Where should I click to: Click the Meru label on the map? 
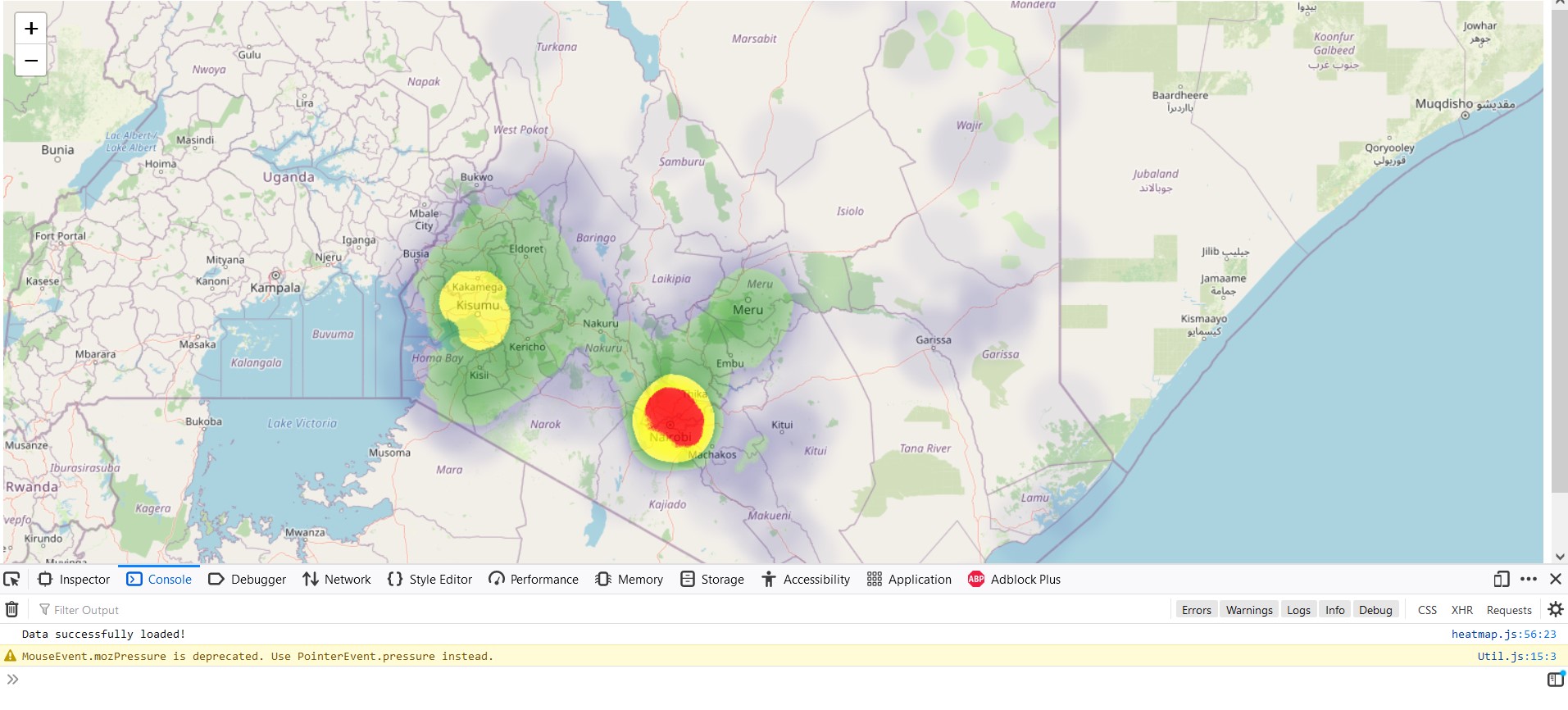pyautogui.click(x=748, y=310)
